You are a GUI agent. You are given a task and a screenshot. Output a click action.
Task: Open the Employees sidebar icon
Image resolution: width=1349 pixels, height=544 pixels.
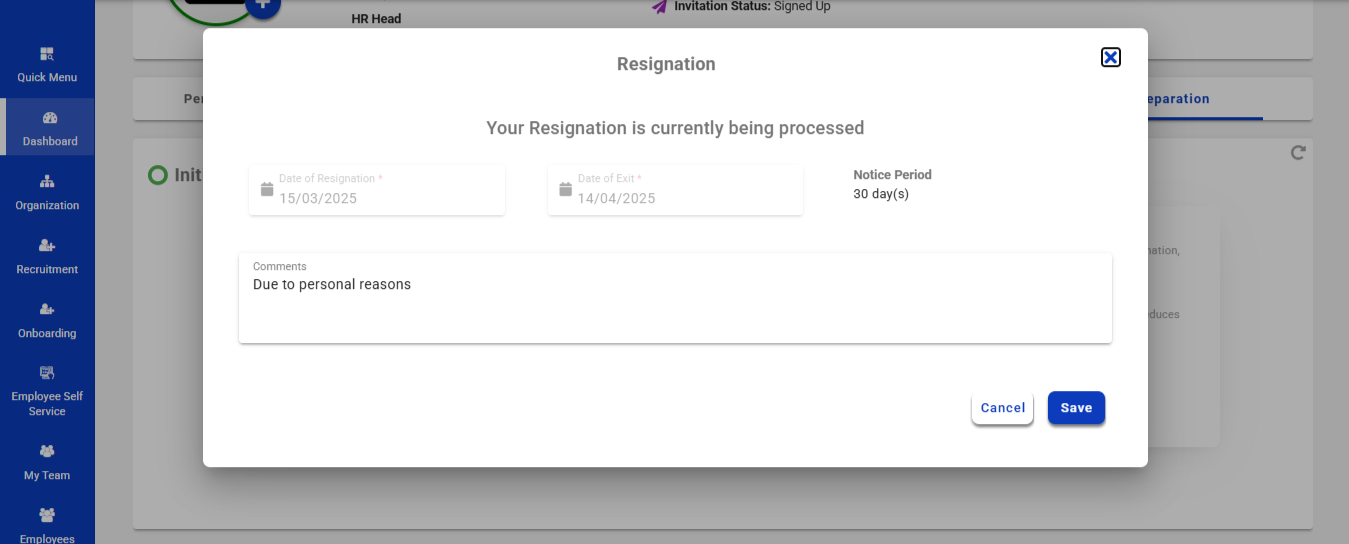pyautogui.click(x=47, y=516)
